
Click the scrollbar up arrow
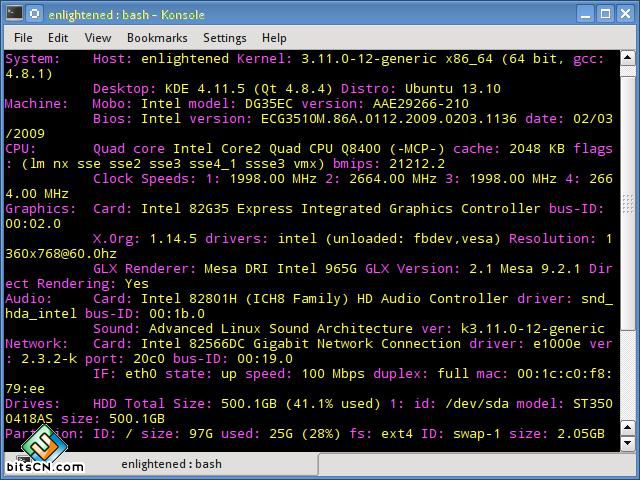tap(628, 58)
